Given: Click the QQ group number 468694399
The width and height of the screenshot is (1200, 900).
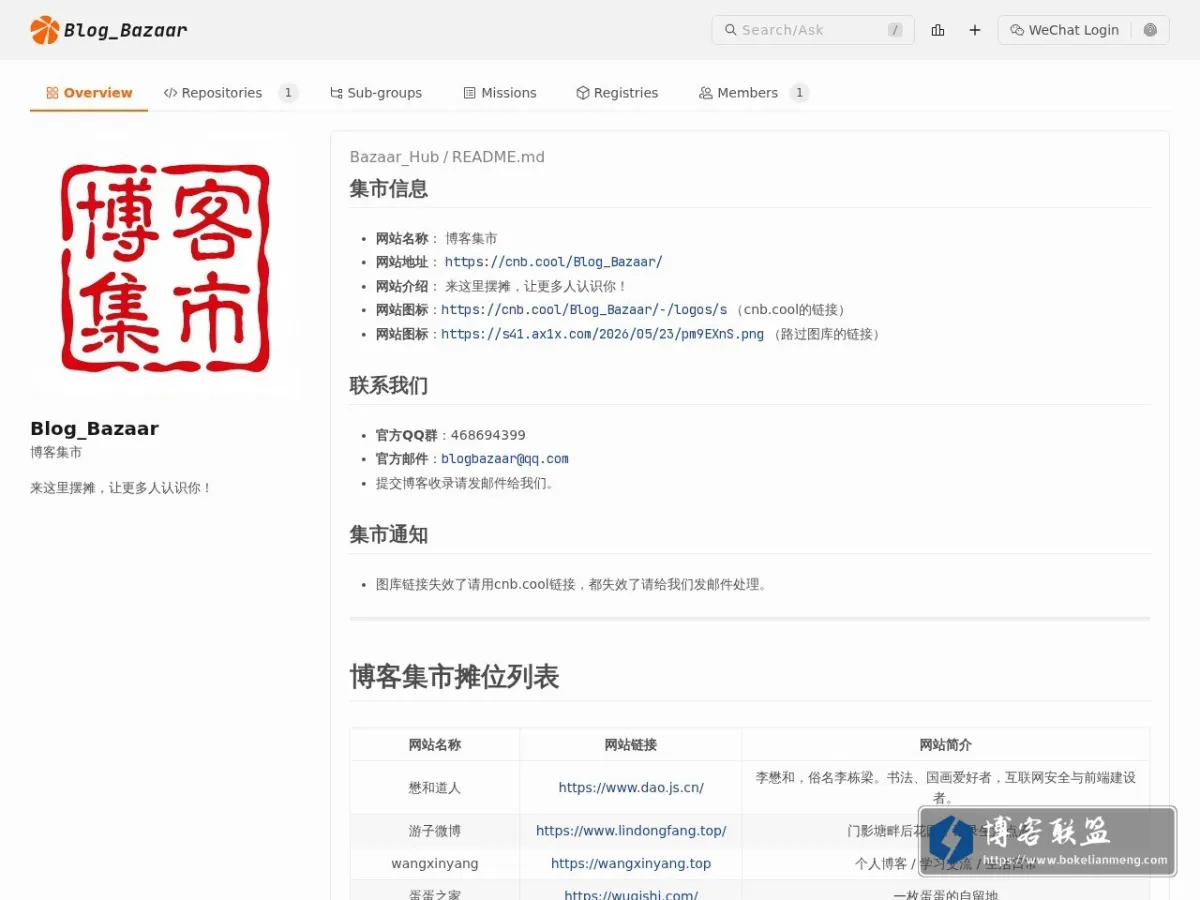Looking at the screenshot, I should click(488, 435).
